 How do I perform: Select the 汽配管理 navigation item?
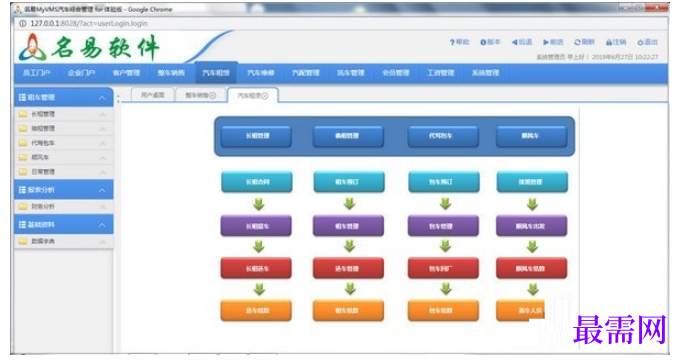click(306, 73)
